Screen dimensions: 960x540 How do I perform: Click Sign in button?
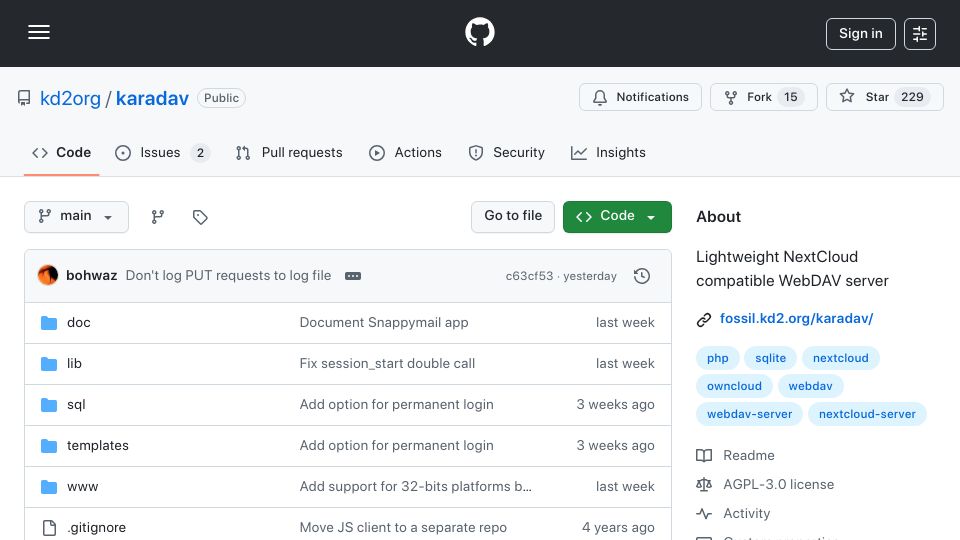[x=860, y=34]
